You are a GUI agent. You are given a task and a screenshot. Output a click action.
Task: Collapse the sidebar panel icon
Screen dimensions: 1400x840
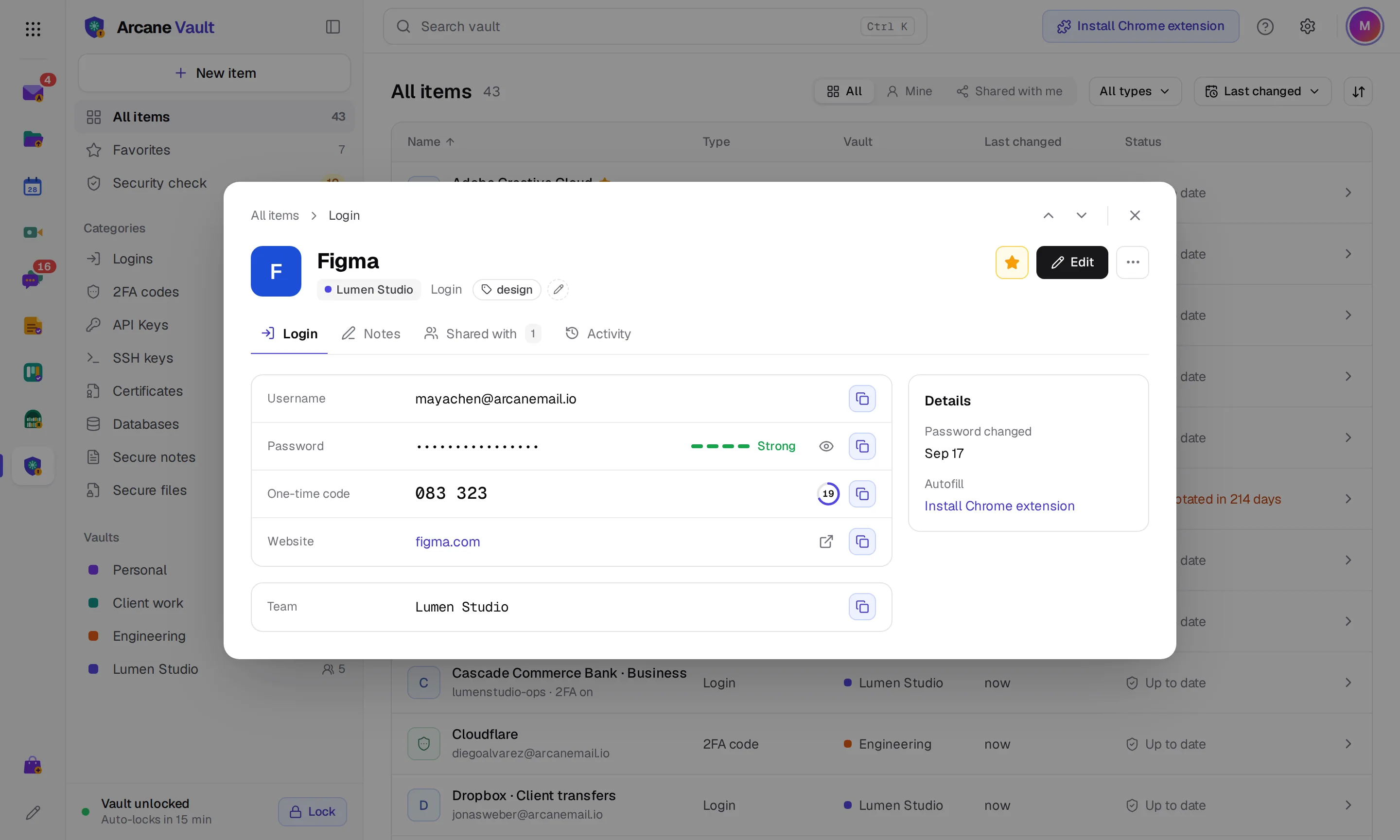coord(332,27)
